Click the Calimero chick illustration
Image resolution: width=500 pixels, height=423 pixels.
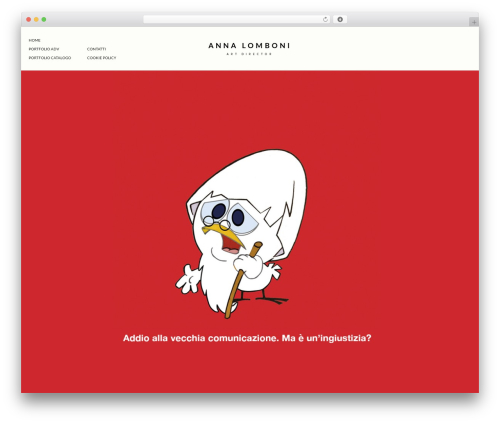coord(242,234)
